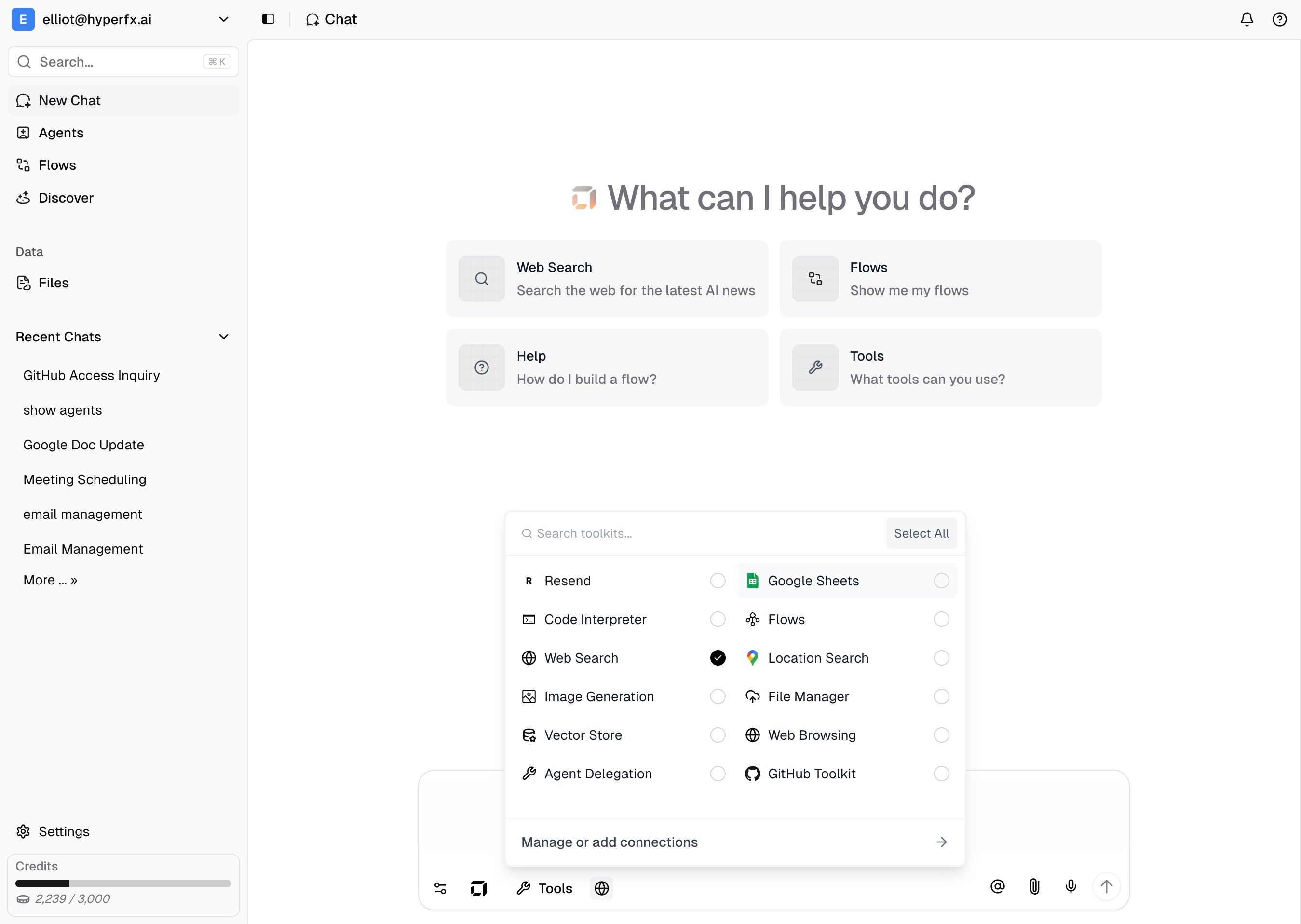1301x924 pixels.
Task: Collapse the sidebar with the panel icon
Action: click(268, 19)
